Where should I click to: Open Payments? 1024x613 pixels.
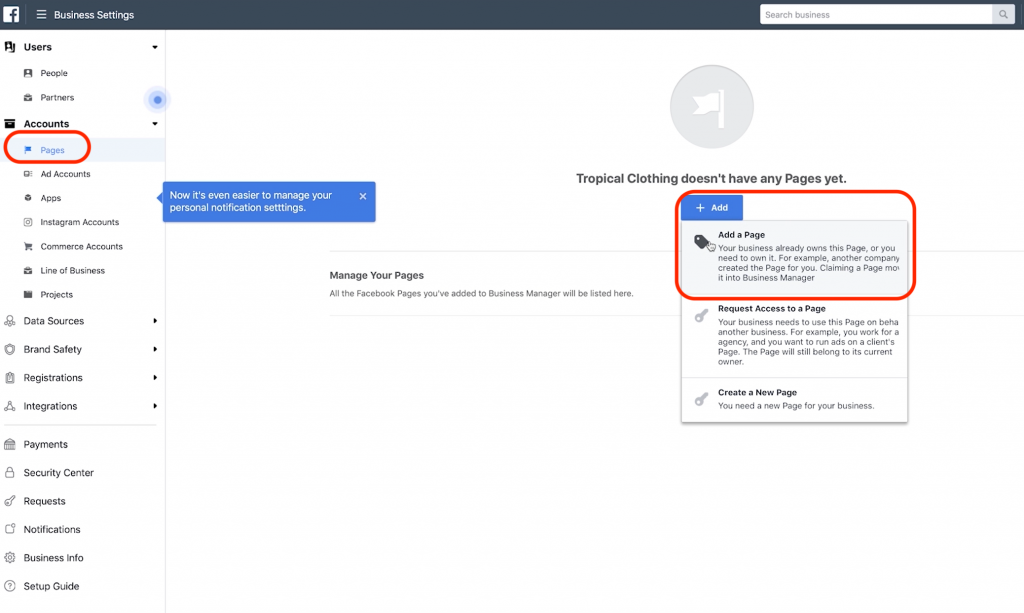[45, 444]
